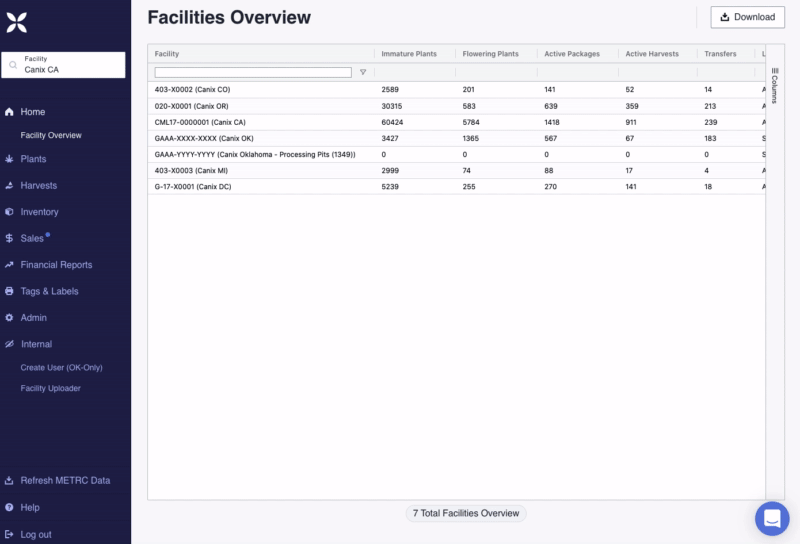
Task: Select row 403-X0003 (Canix MI)
Action: click(457, 170)
